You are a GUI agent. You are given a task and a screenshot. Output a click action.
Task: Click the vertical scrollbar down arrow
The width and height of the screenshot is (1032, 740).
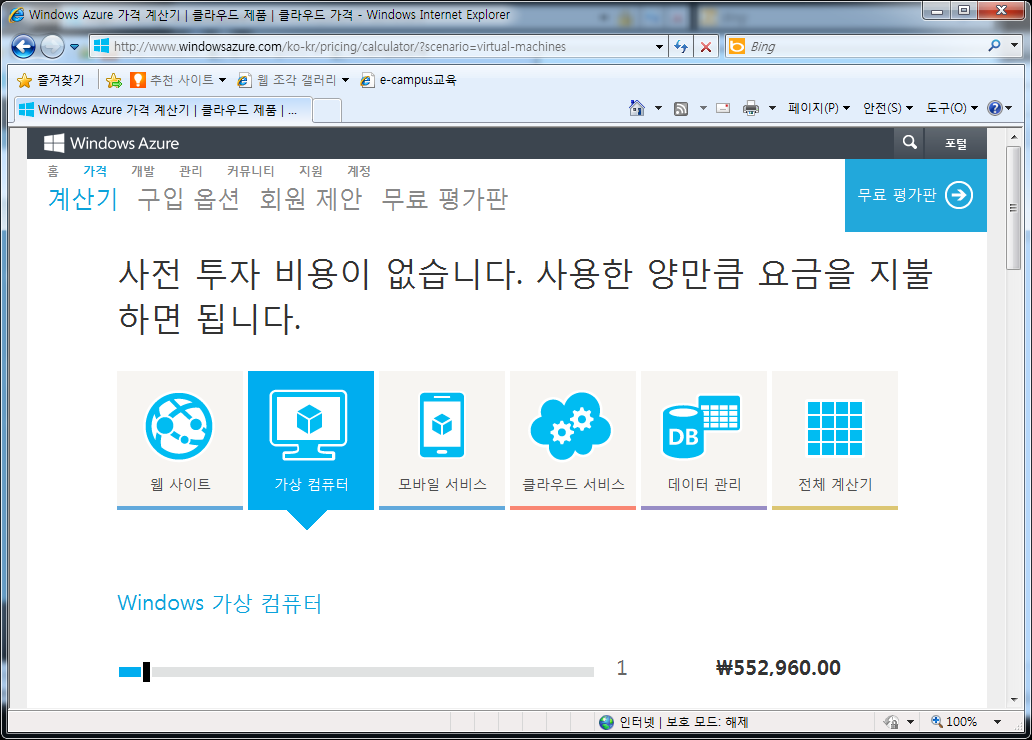[1014, 699]
